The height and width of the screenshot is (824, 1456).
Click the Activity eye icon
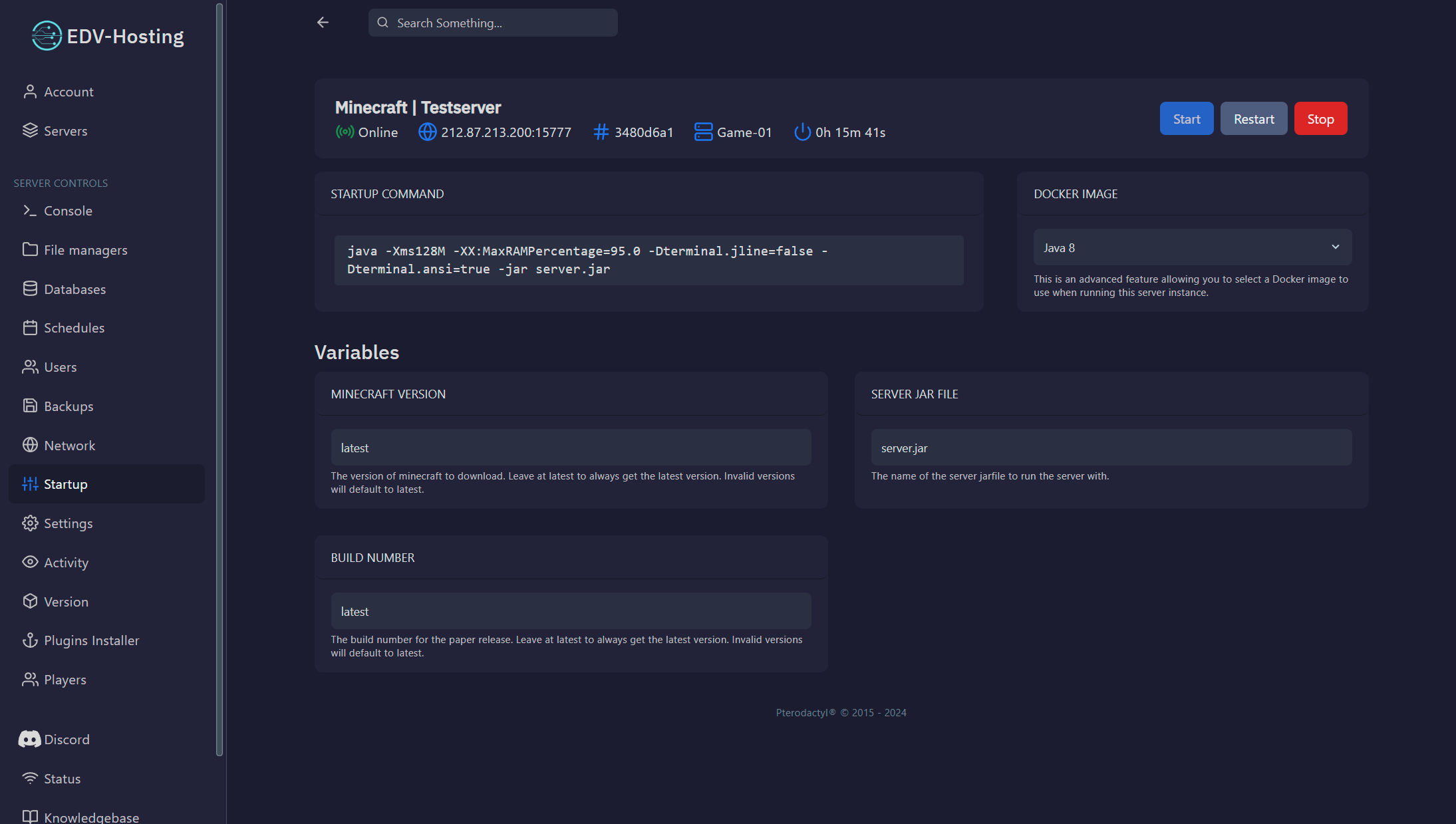point(30,562)
